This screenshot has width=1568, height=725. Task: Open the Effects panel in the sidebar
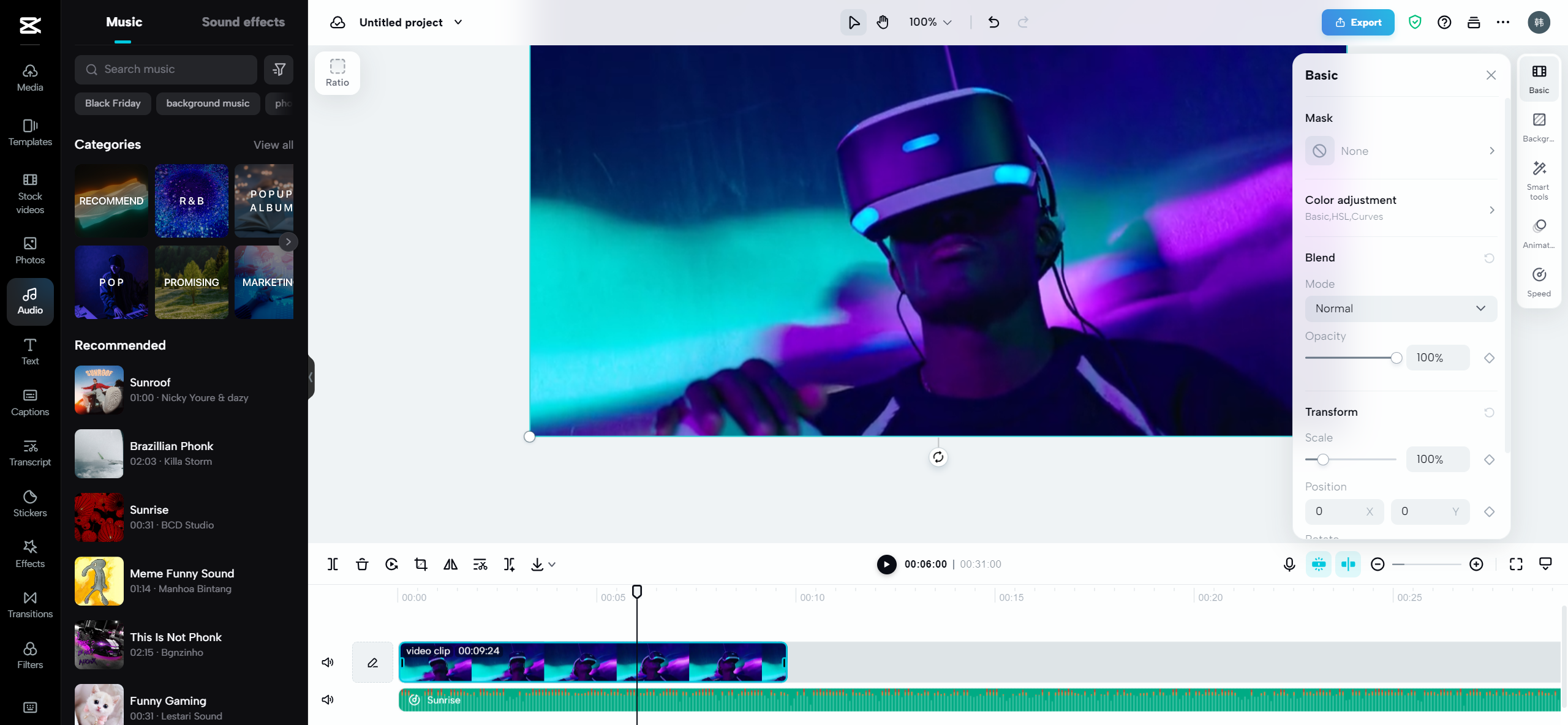coord(29,553)
